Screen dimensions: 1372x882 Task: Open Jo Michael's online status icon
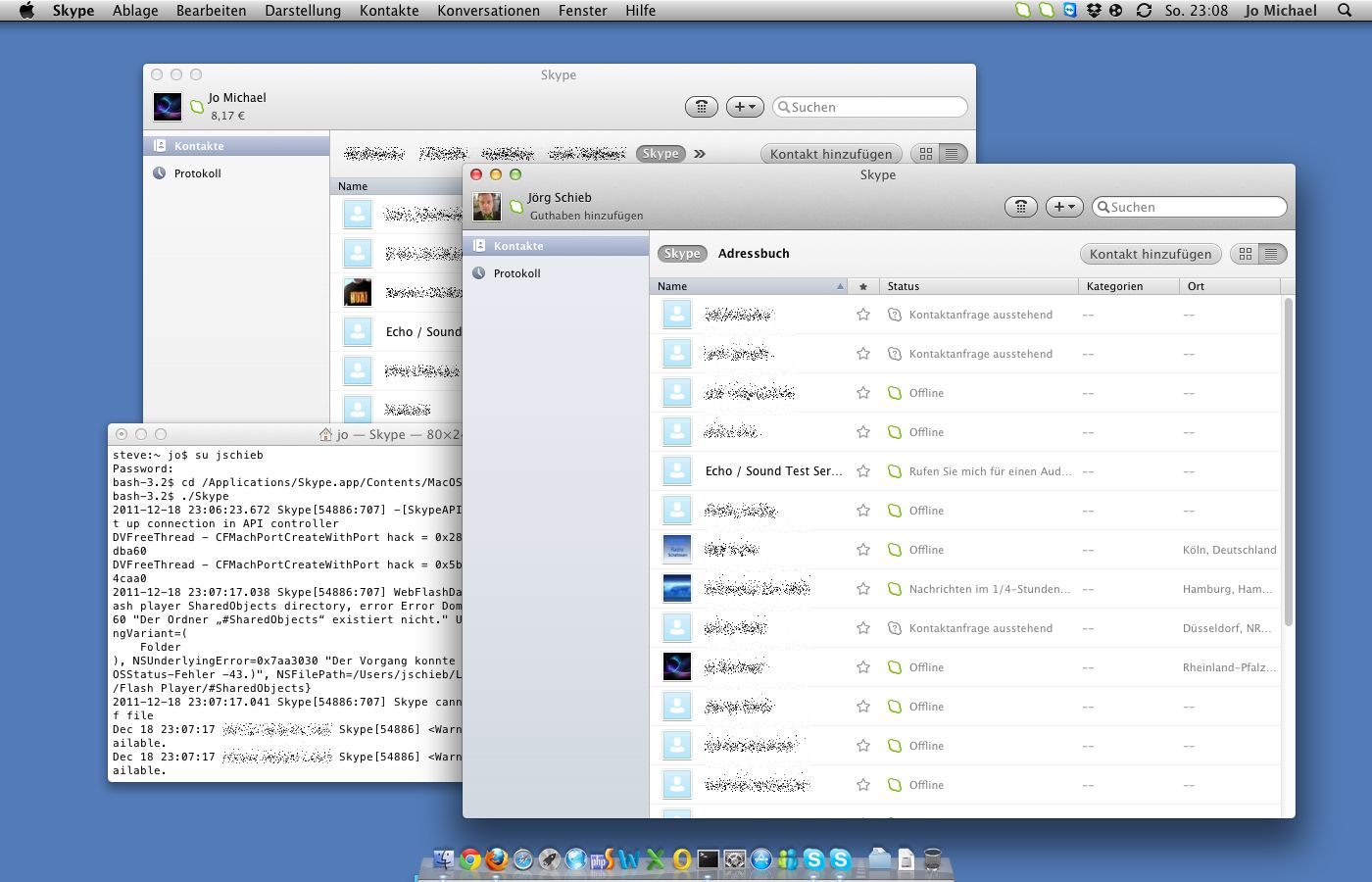coord(197,107)
